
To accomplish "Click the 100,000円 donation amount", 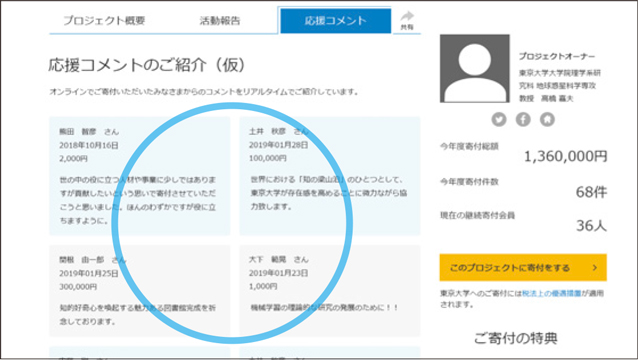I will (268, 158).
